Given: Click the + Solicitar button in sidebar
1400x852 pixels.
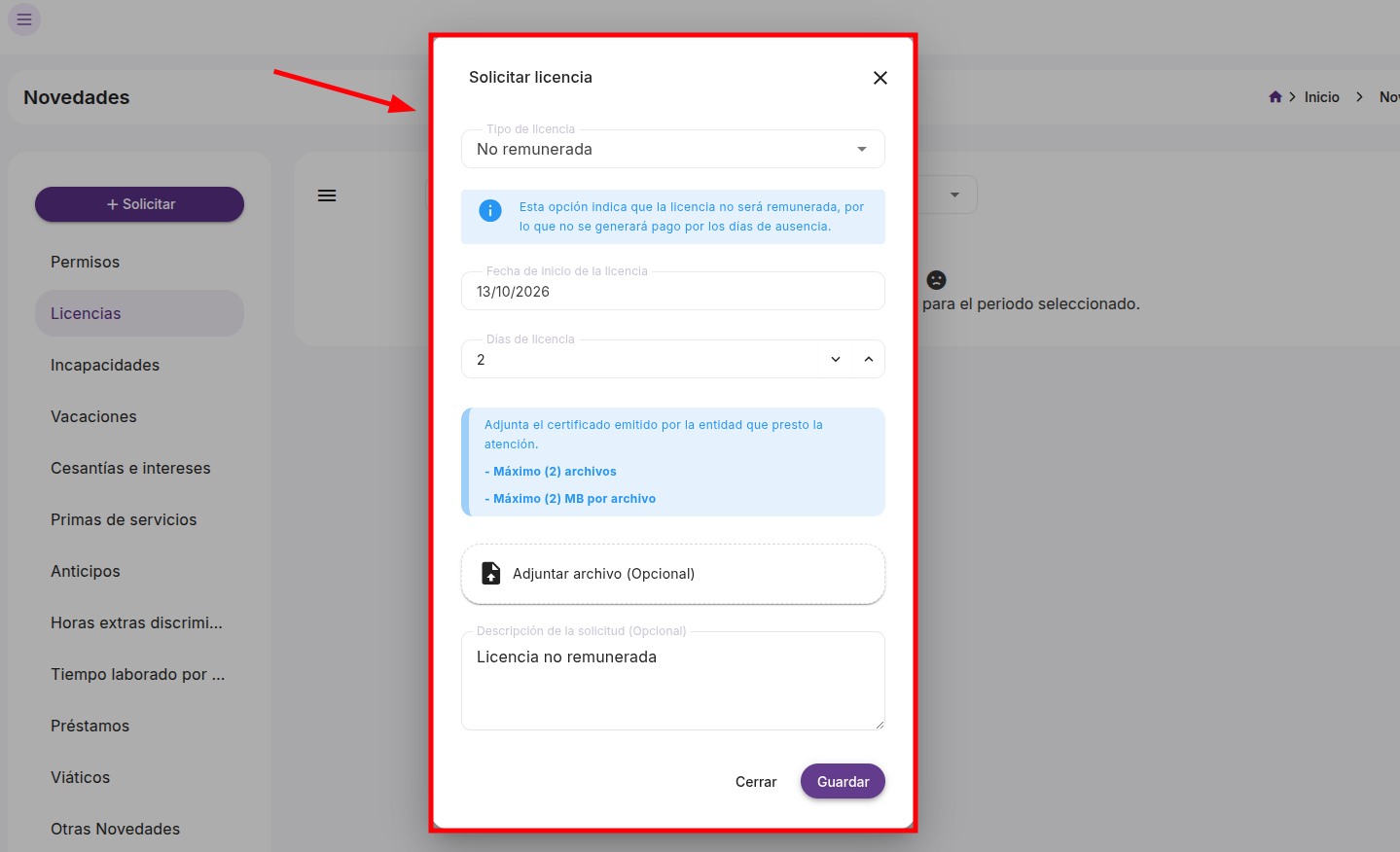Looking at the screenshot, I should coord(139,204).
